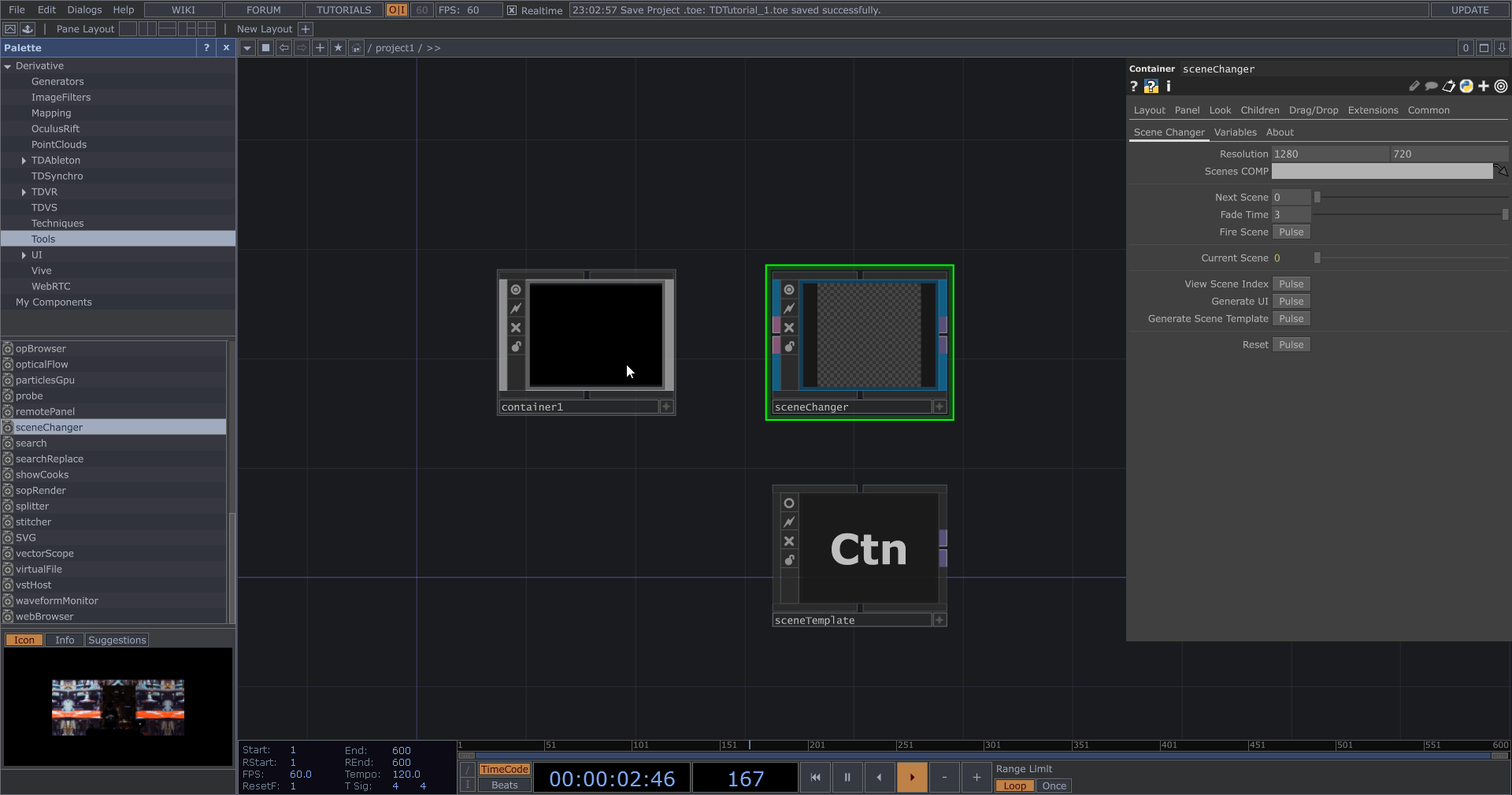1512x795 pixels.
Task: Expand the TDAbleton palette folder
Action: 24,161
